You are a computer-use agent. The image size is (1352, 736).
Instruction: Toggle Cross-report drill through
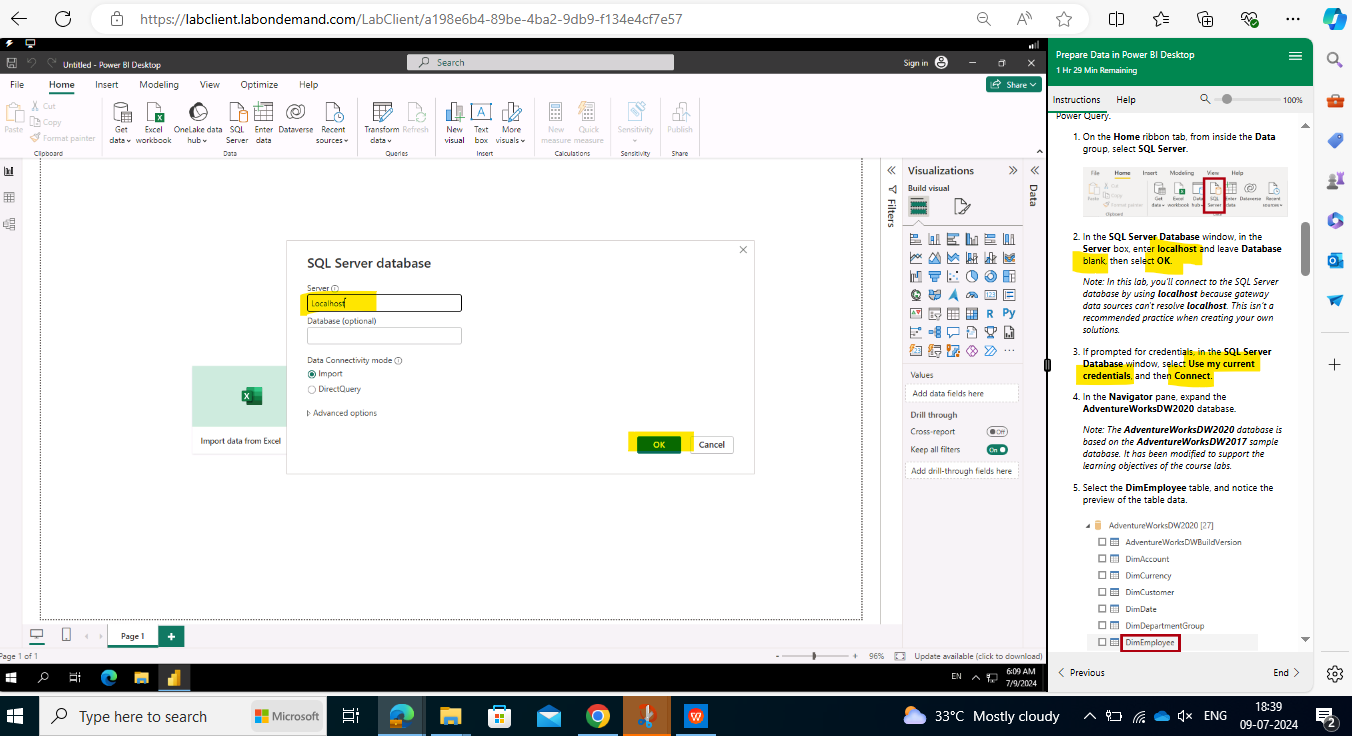(x=997, y=432)
